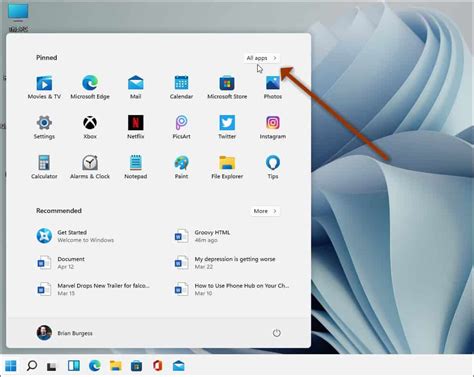Open Mail from the taskbar
Viewport: 474px width, 377px height.
coord(179,366)
